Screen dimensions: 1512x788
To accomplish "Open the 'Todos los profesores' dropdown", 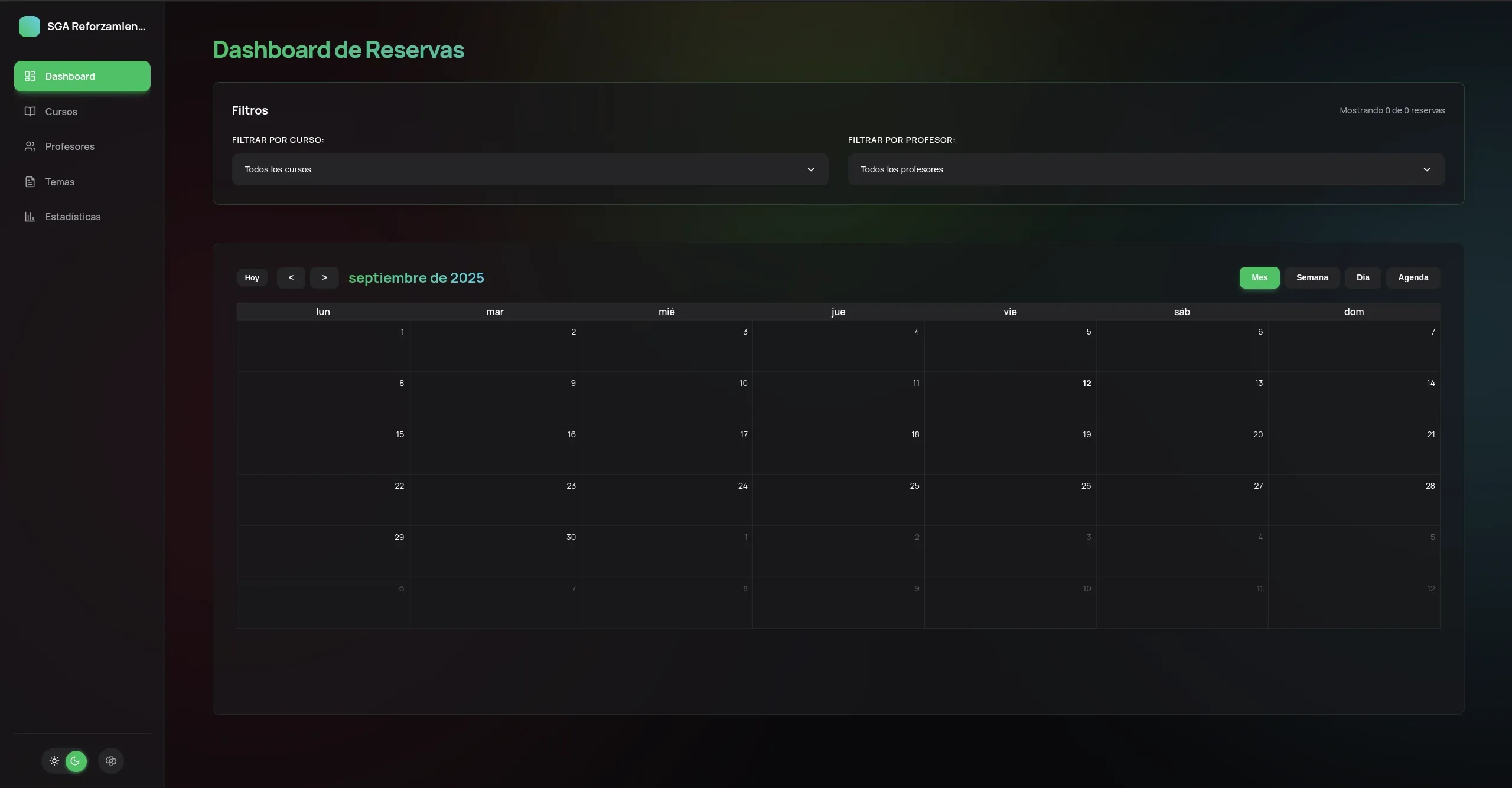I will tap(1146, 169).
